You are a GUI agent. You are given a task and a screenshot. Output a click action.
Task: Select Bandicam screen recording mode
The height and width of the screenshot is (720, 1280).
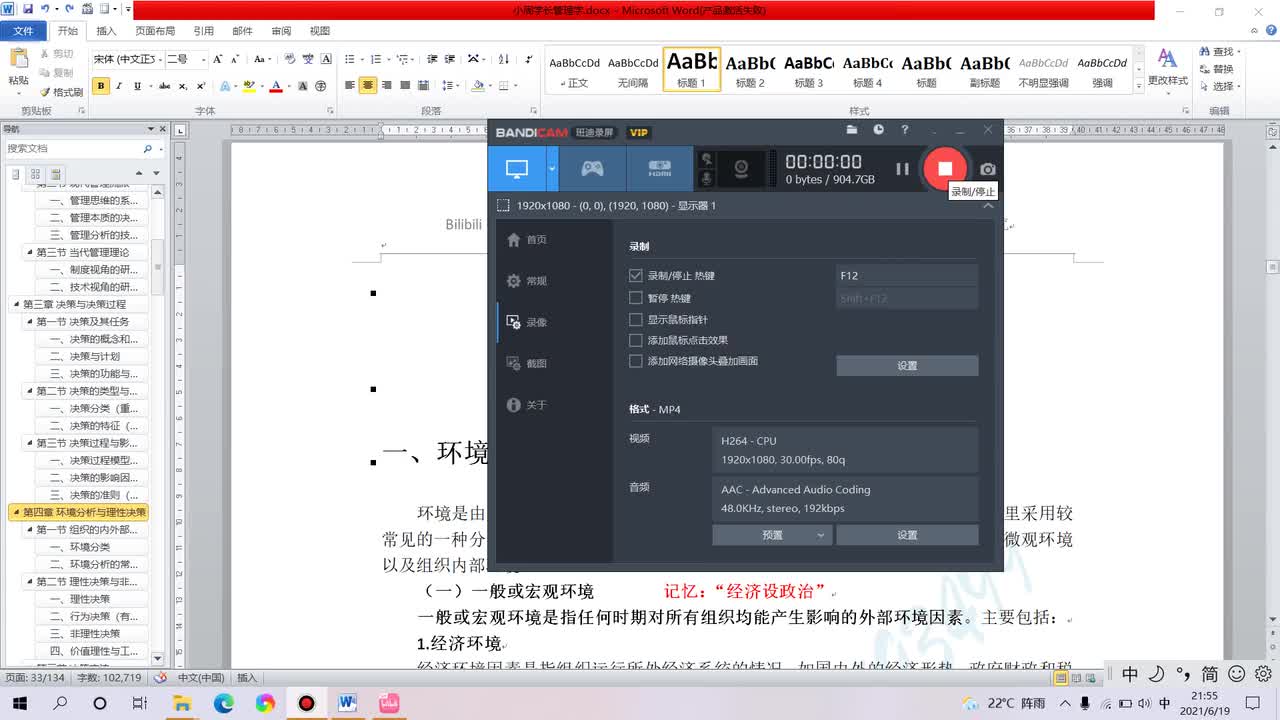point(517,168)
